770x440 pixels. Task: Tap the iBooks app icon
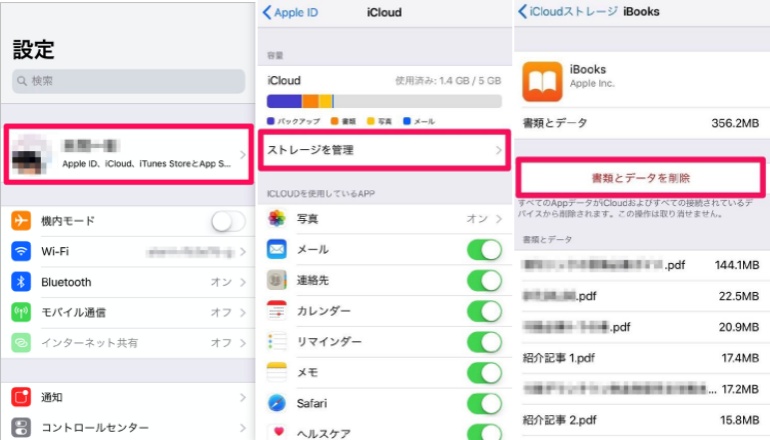click(542, 82)
